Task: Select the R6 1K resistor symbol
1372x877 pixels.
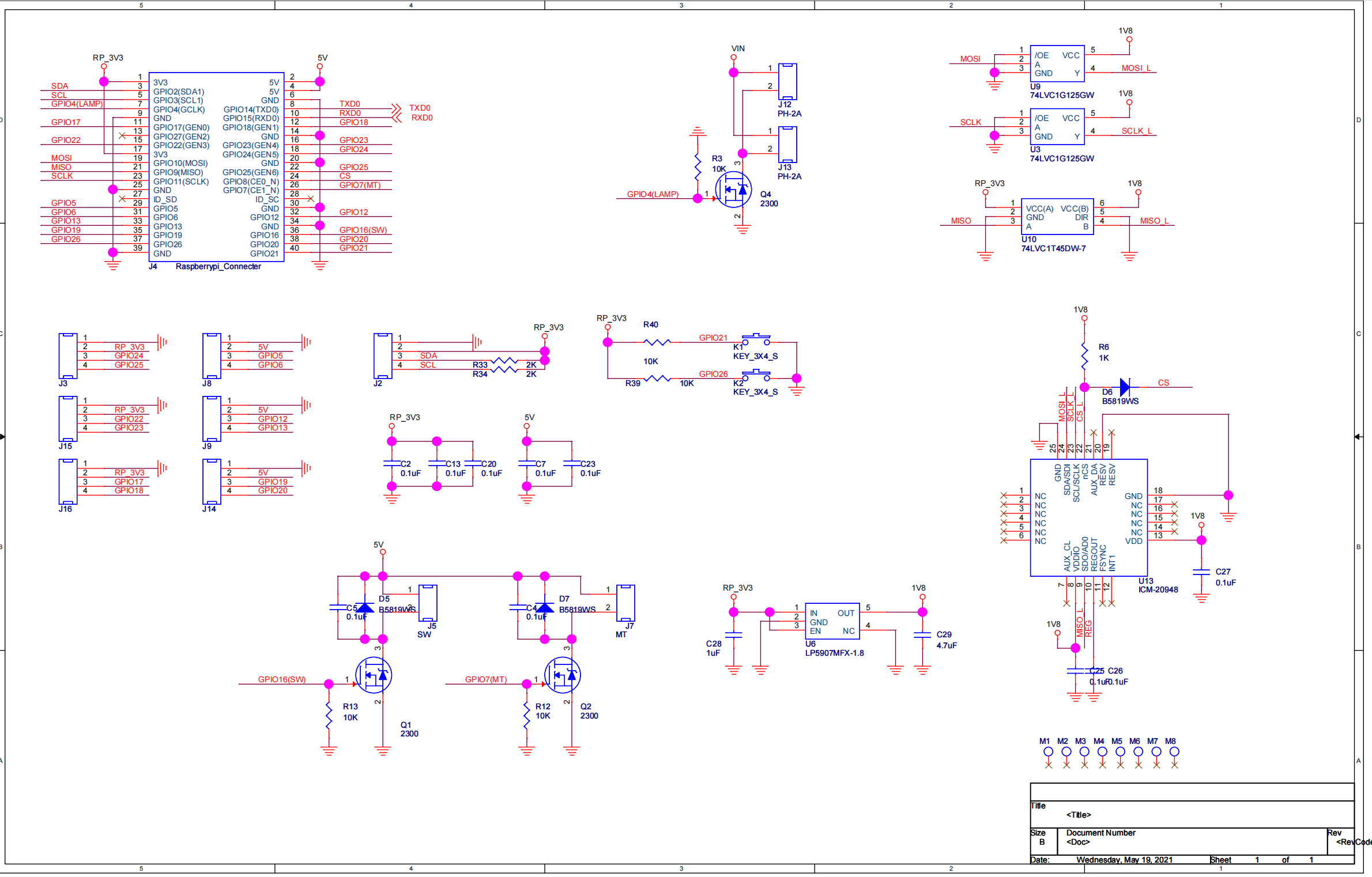Action: (x=1084, y=356)
